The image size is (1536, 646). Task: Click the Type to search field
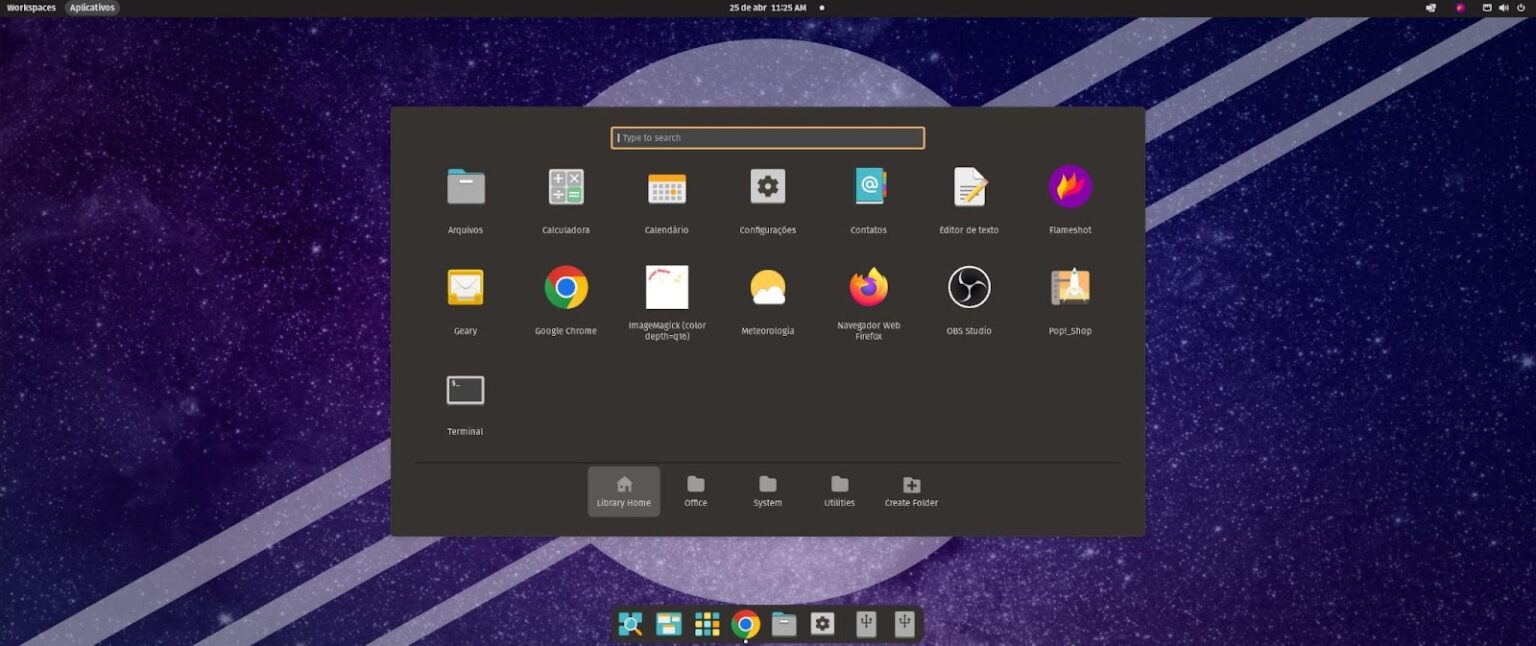[766, 137]
